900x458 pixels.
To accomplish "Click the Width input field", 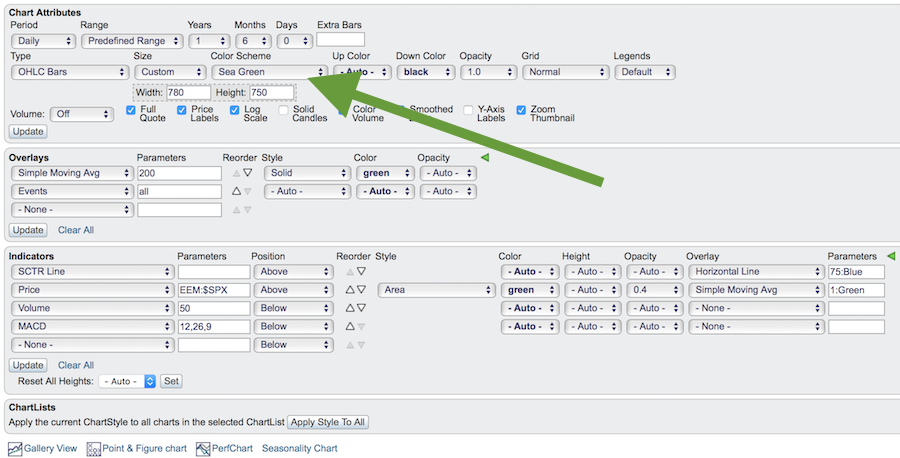I will click(x=188, y=92).
